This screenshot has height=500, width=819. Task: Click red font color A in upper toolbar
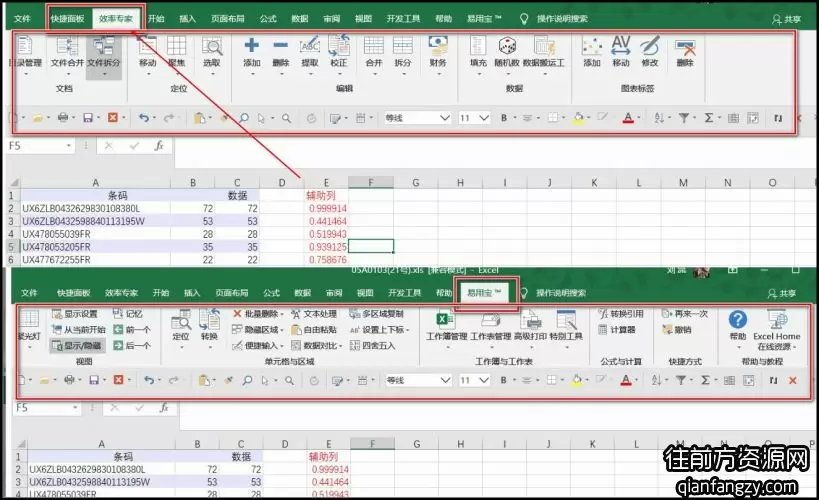[x=628, y=118]
